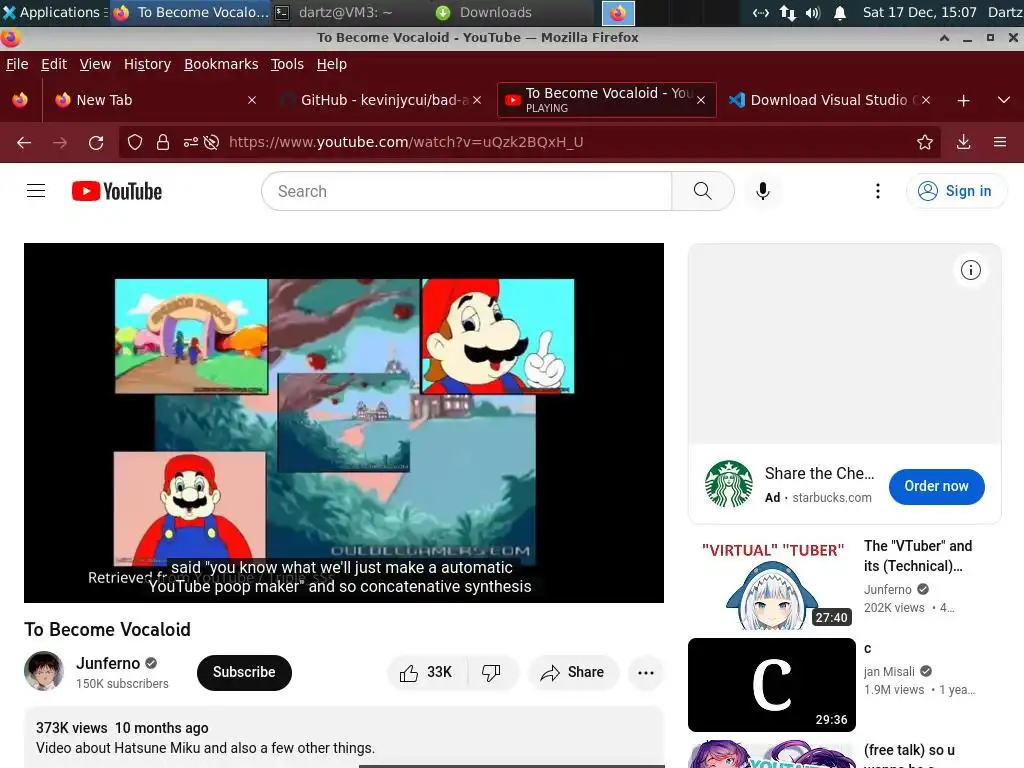The image size is (1024, 768).
Task: Open tracking protection shield icon
Action: point(135,142)
